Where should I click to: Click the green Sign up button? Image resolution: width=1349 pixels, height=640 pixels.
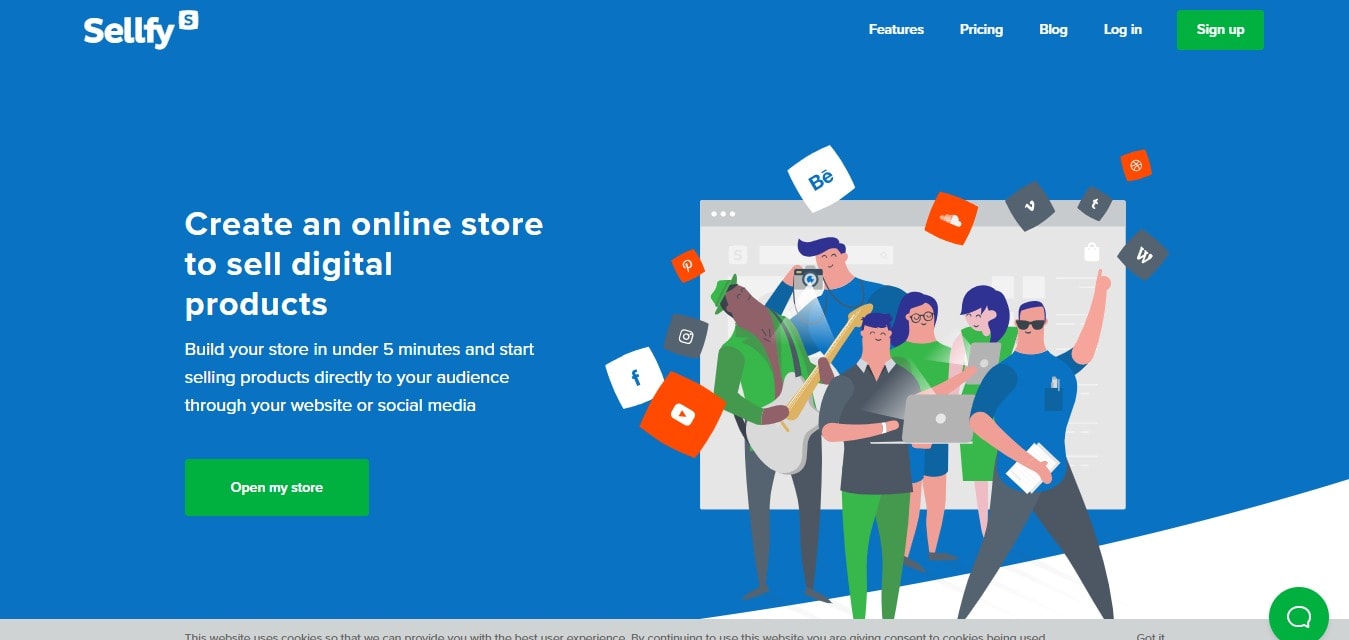[1220, 30]
